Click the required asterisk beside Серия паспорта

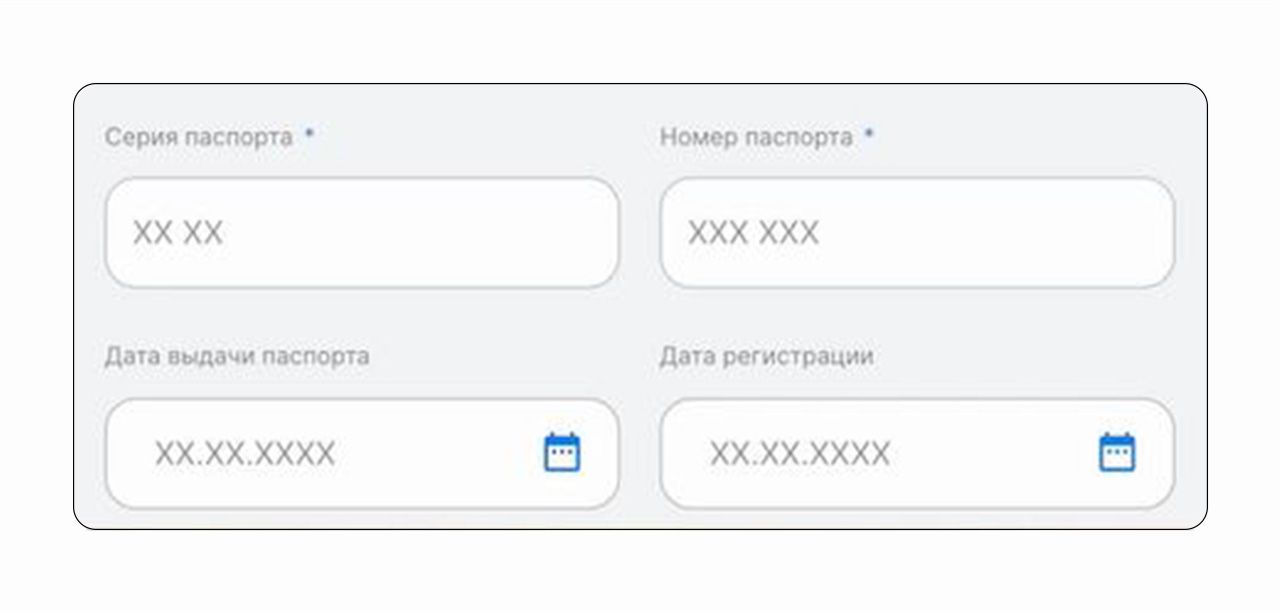309,134
